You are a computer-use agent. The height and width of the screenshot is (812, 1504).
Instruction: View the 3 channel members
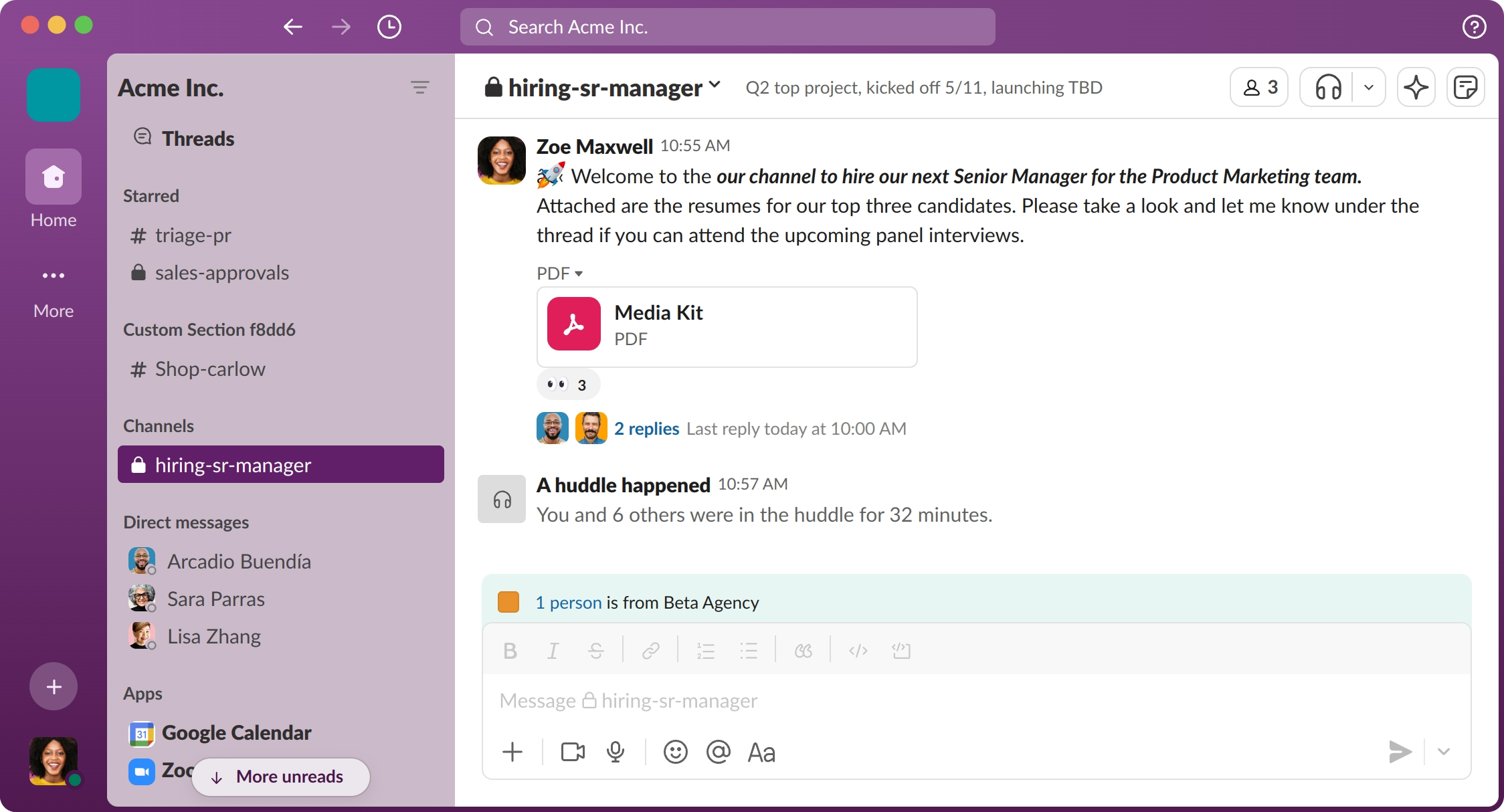pos(1259,87)
